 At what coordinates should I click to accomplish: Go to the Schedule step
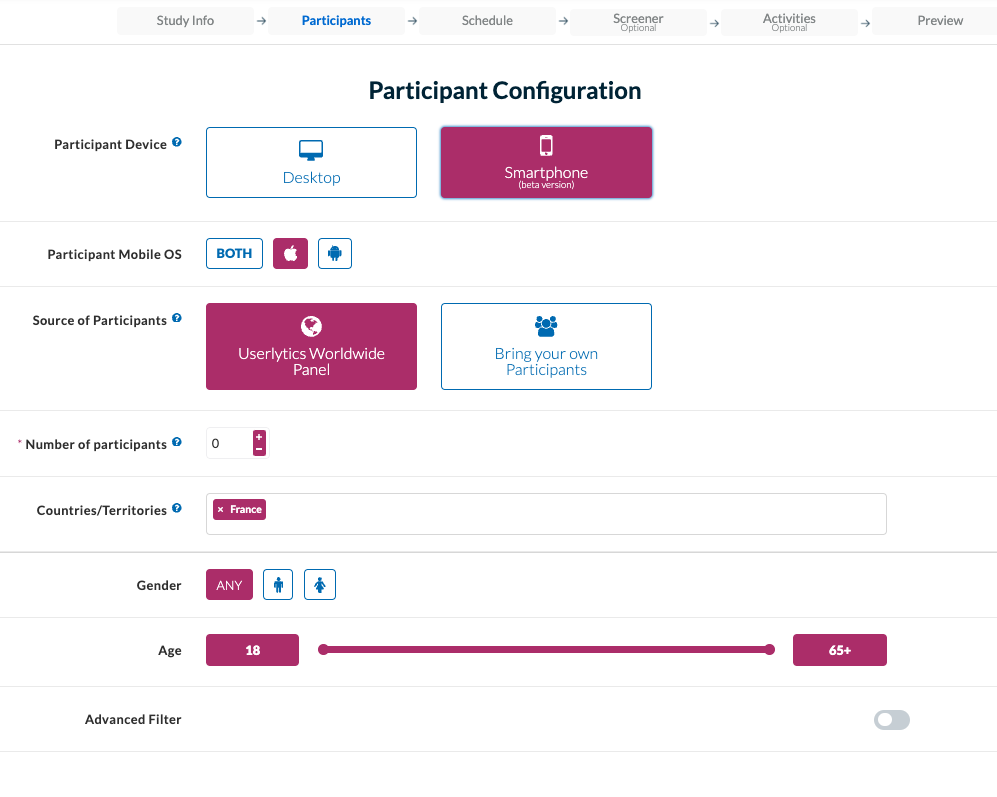pyautogui.click(x=487, y=20)
